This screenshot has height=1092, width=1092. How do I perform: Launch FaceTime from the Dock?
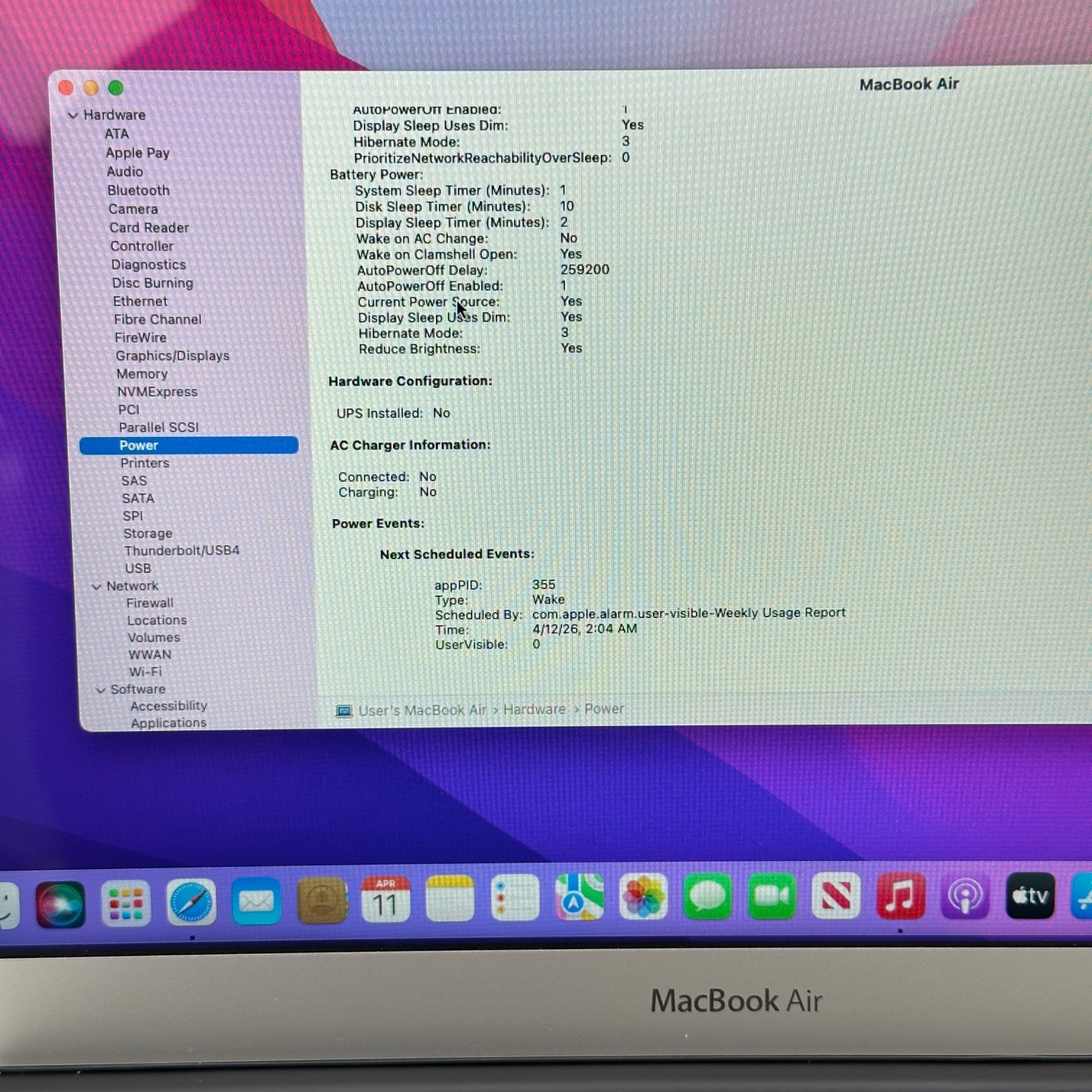772,896
